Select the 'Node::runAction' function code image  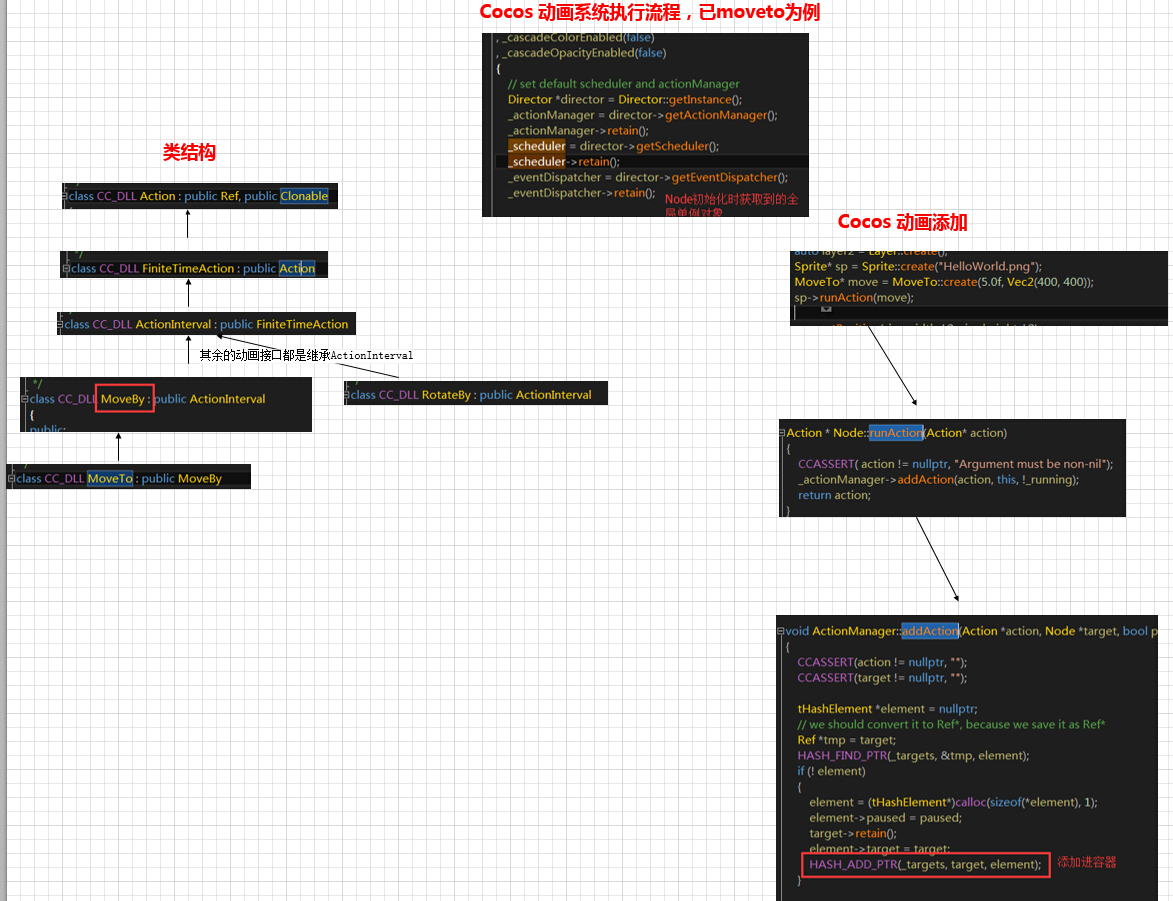952,468
